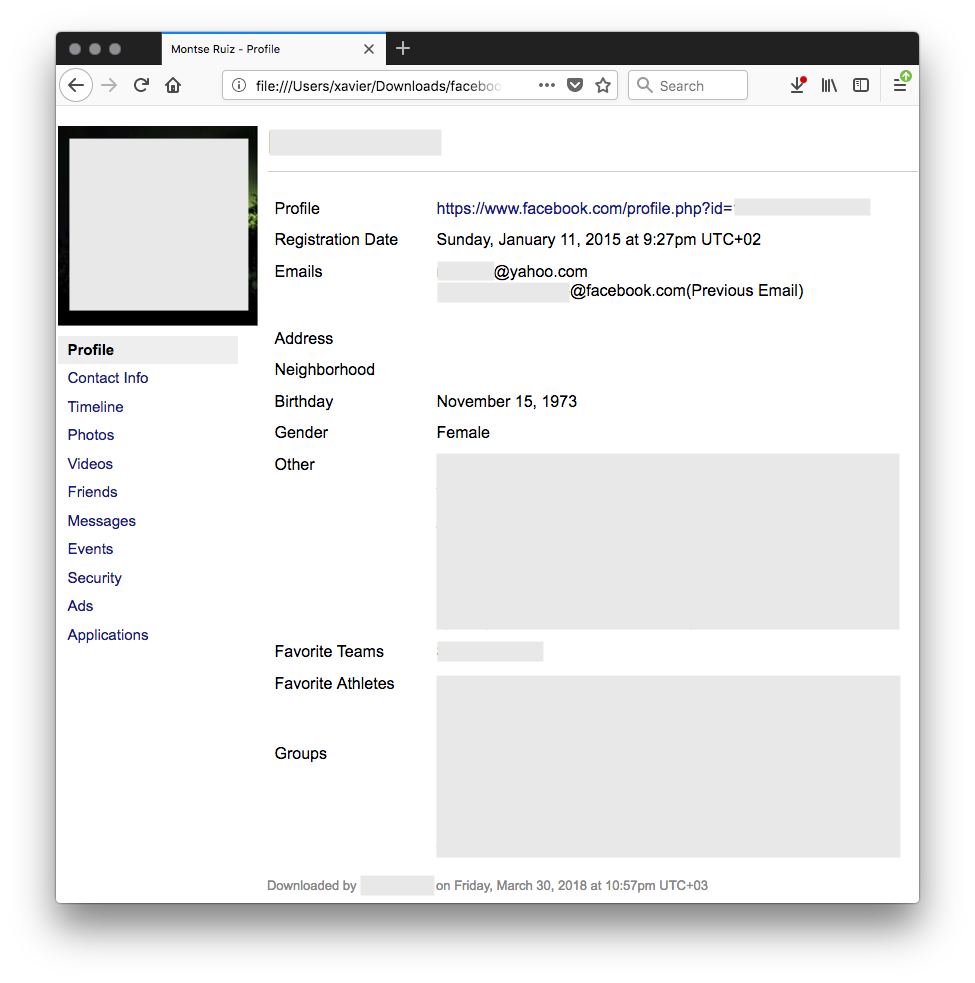Open the Security section

pyautogui.click(x=94, y=577)
